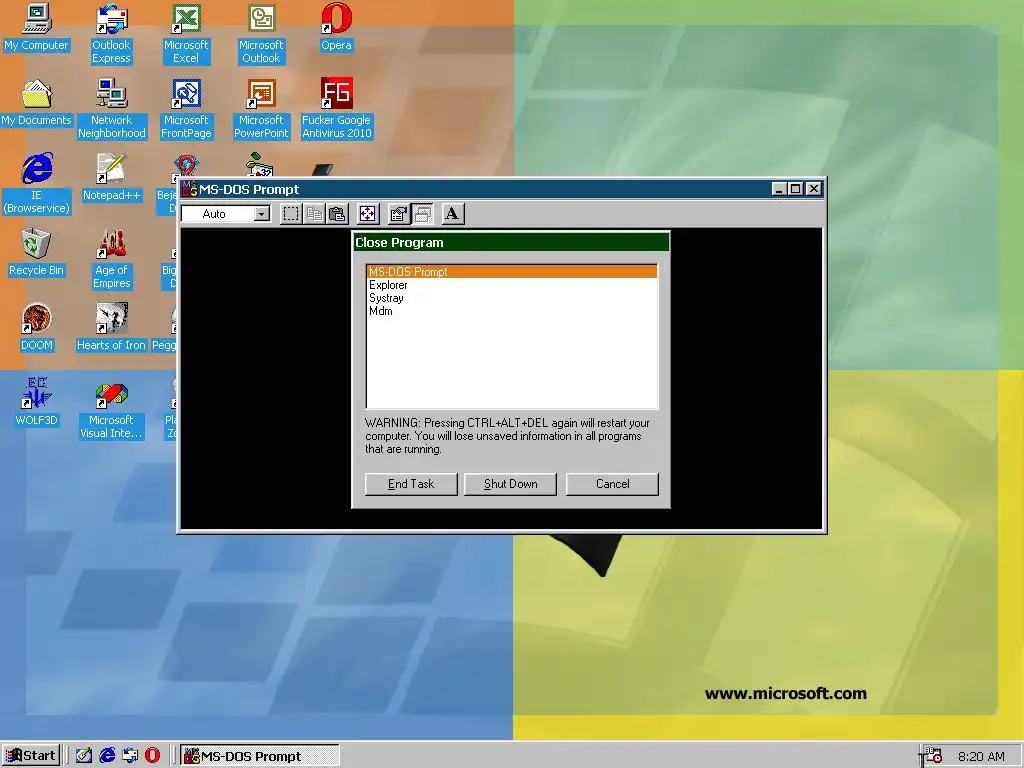Click the MS-DOS Prompt title bar icon

point(189,189)
